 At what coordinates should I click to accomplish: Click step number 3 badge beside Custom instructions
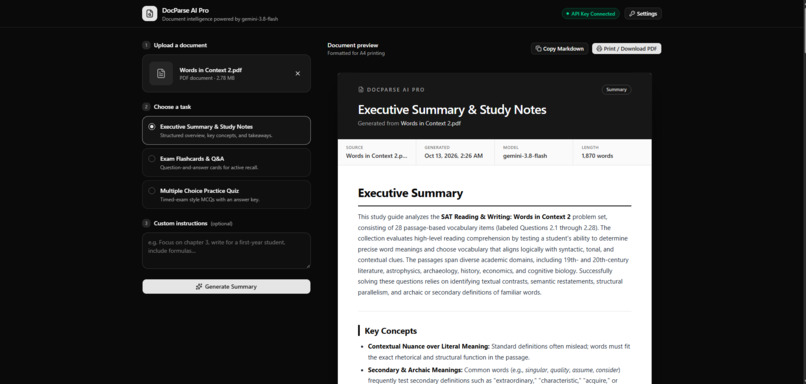coord(146,224)
